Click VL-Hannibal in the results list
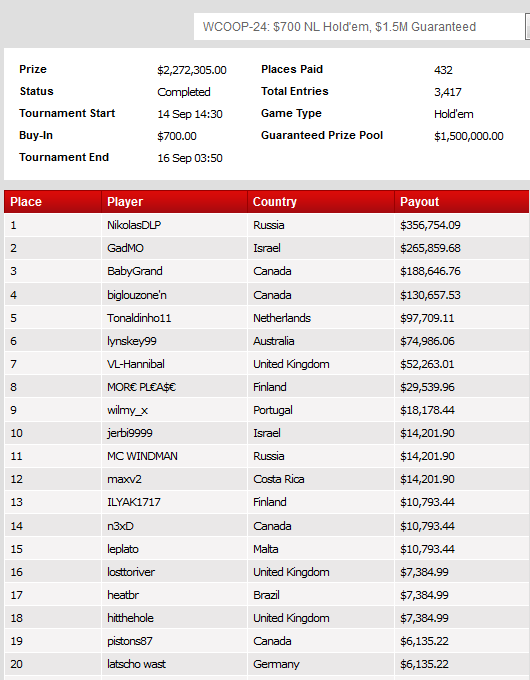 coord(136,364)
